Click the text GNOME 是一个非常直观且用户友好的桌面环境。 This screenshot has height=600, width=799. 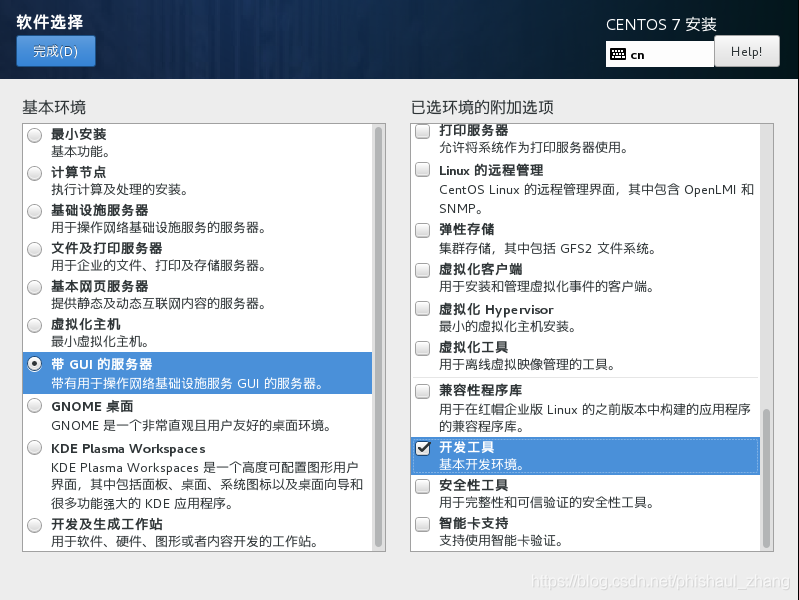coord(192,426)
